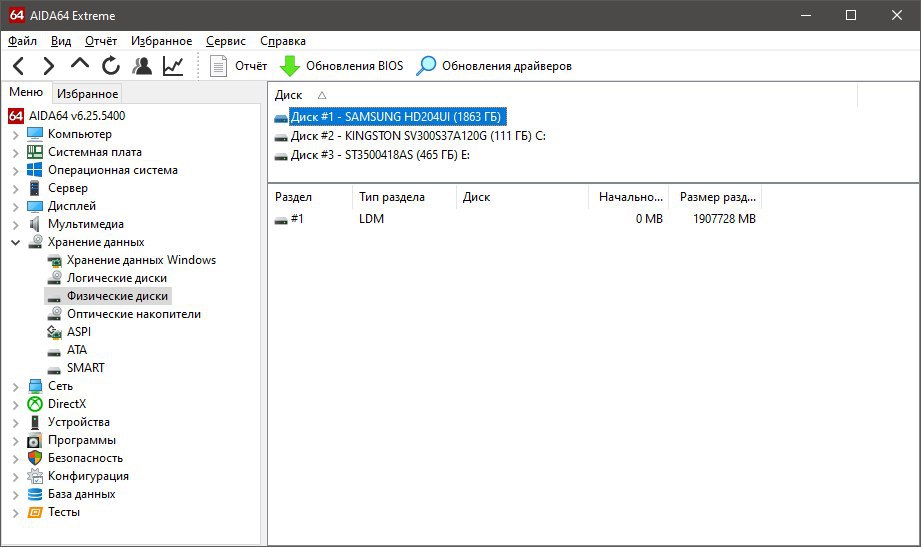Viewport: 921px width, 547px height.
Task: Expand the Компьютер tree node
Action: click(15, 135)
